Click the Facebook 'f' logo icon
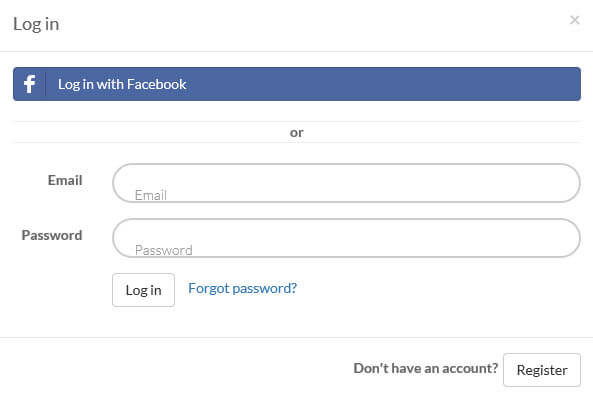This screenshot has width=593, height=398. click(x=29, y=84)
